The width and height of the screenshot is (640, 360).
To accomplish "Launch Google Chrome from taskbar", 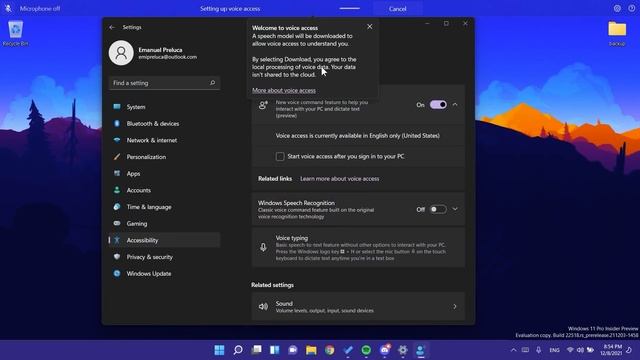I will tap(329, 350).
